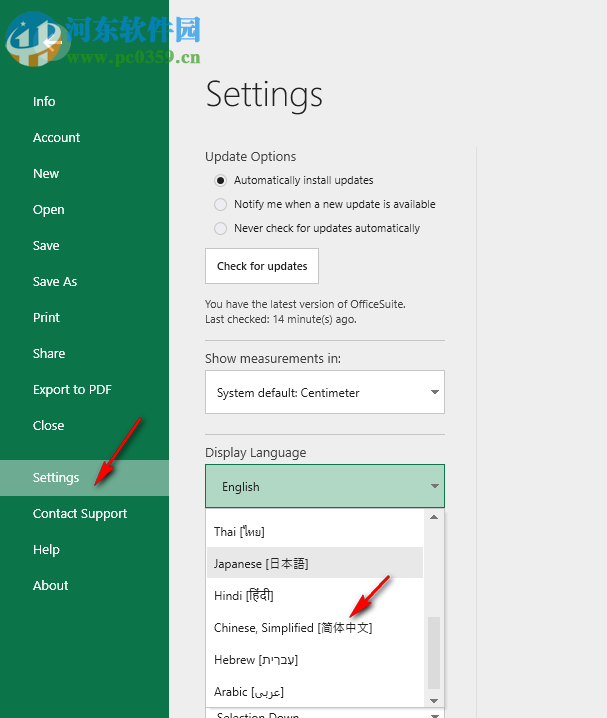This screenshot has height=718, width=607.
Task: Select New in the sidebar
Action: tap(46, 174)
